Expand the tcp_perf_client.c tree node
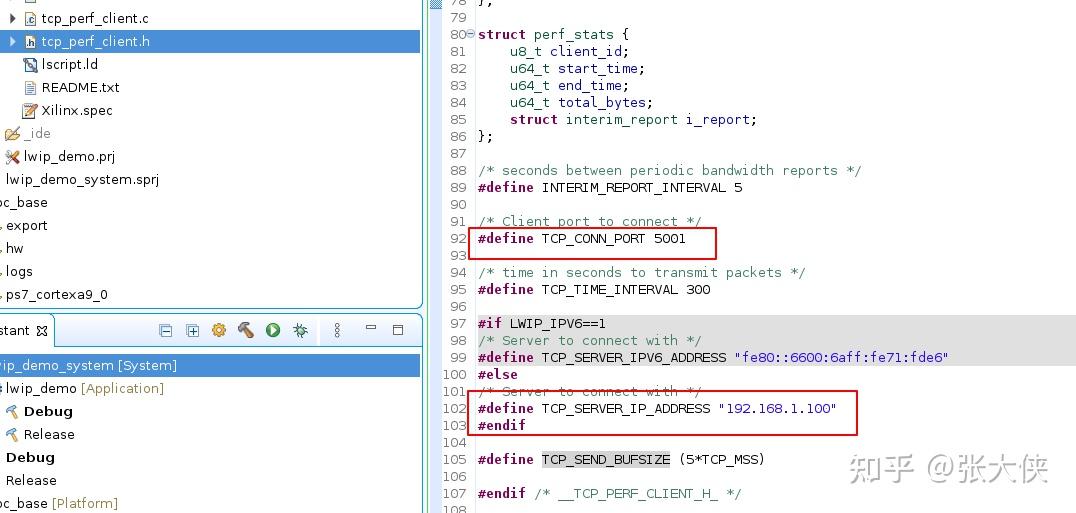1076x513 pixels. click(12, 19)
